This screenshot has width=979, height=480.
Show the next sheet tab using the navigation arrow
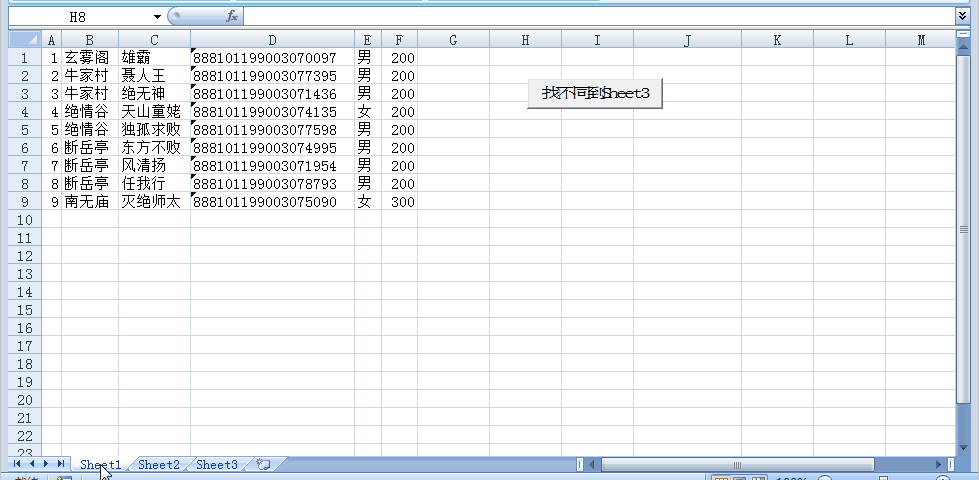coord(46,464)
